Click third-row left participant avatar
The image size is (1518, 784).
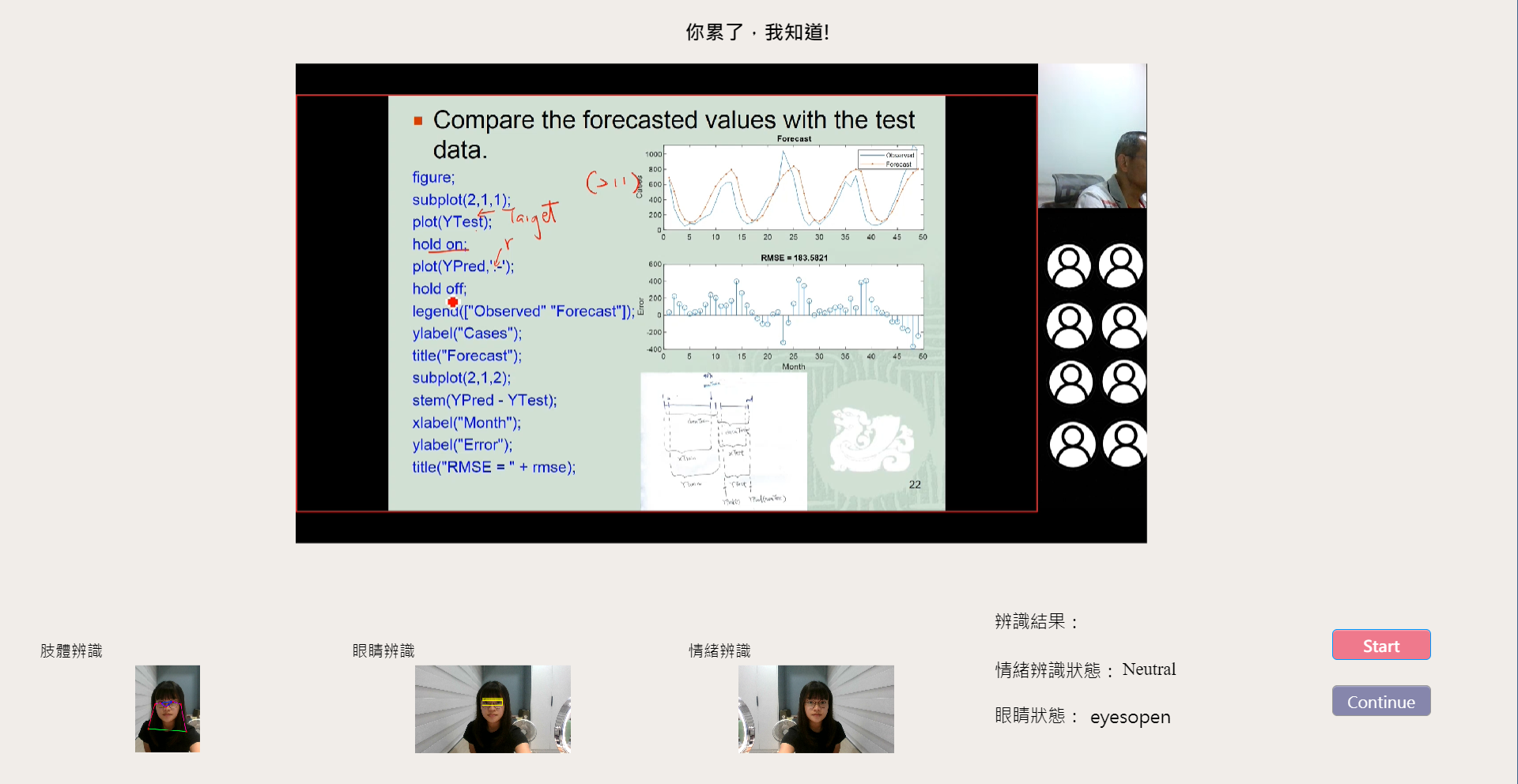[1071, 383]
